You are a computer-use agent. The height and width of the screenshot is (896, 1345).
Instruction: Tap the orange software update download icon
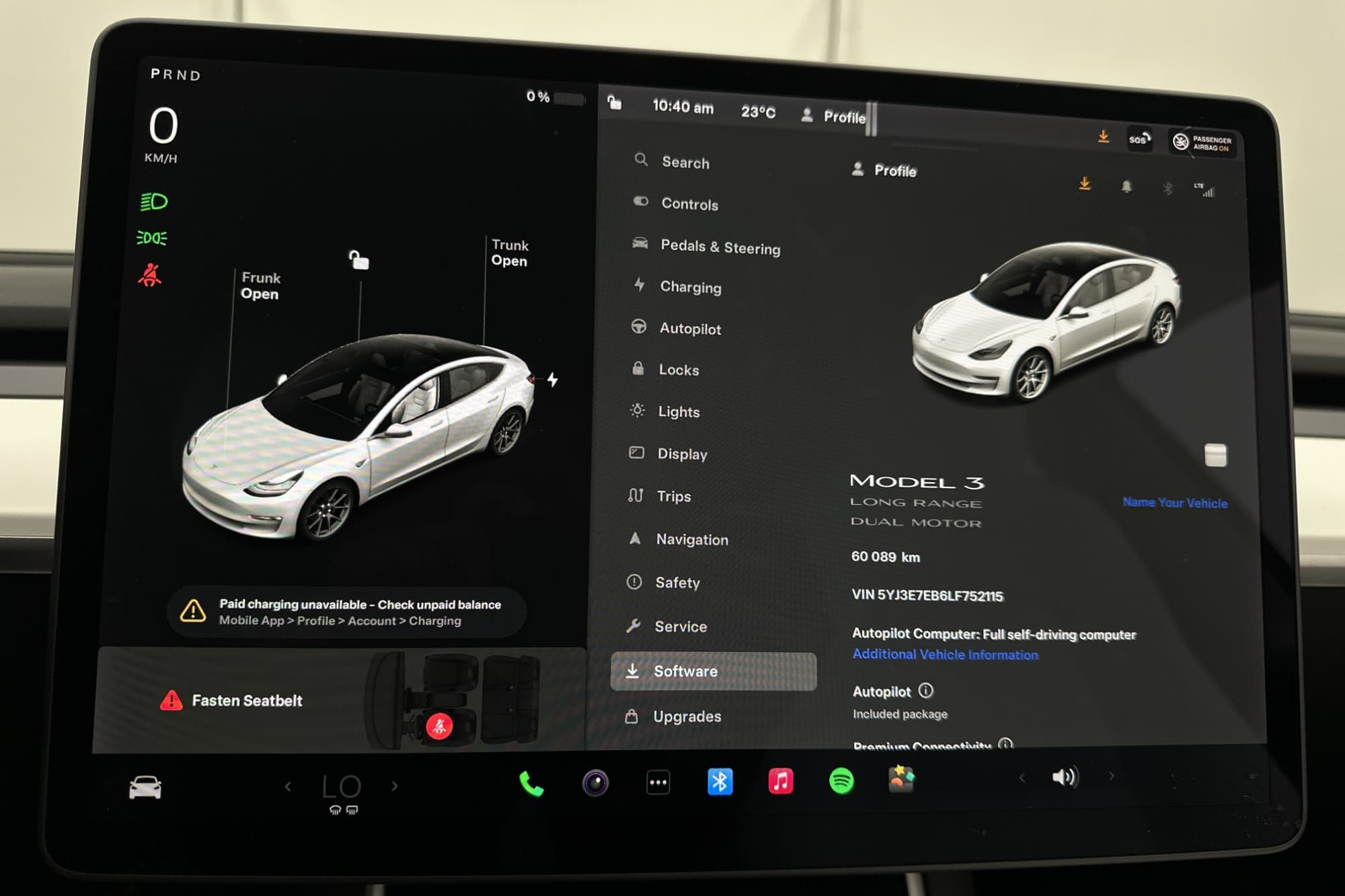click(x=1085, y=184)
